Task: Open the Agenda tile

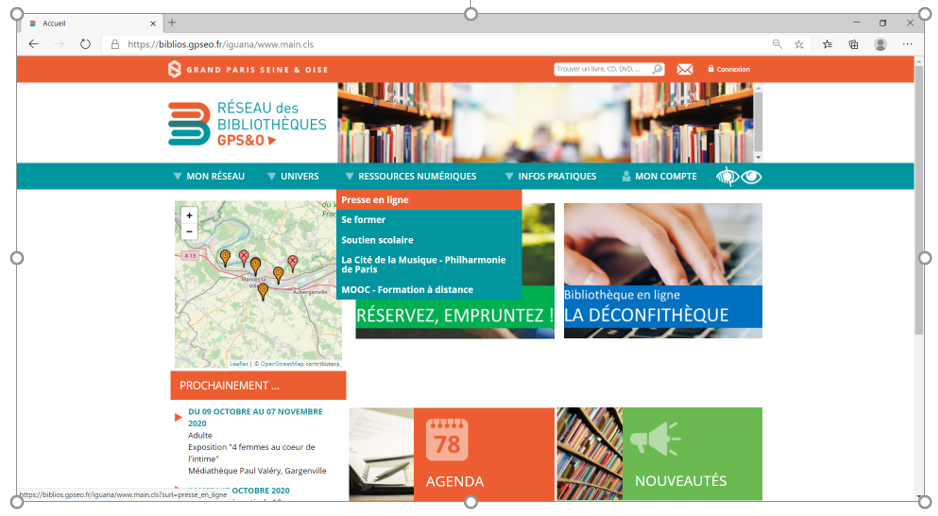Action: coord(483,453)
